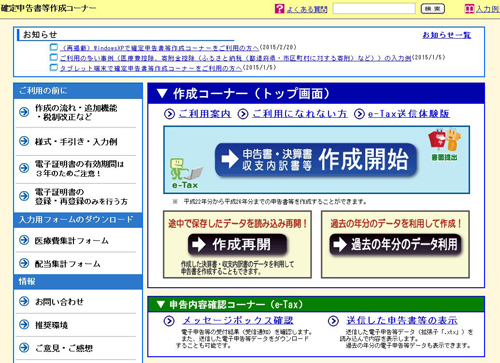Click the 過去の年分のデータ利用 button

click(x=396, y=245)
